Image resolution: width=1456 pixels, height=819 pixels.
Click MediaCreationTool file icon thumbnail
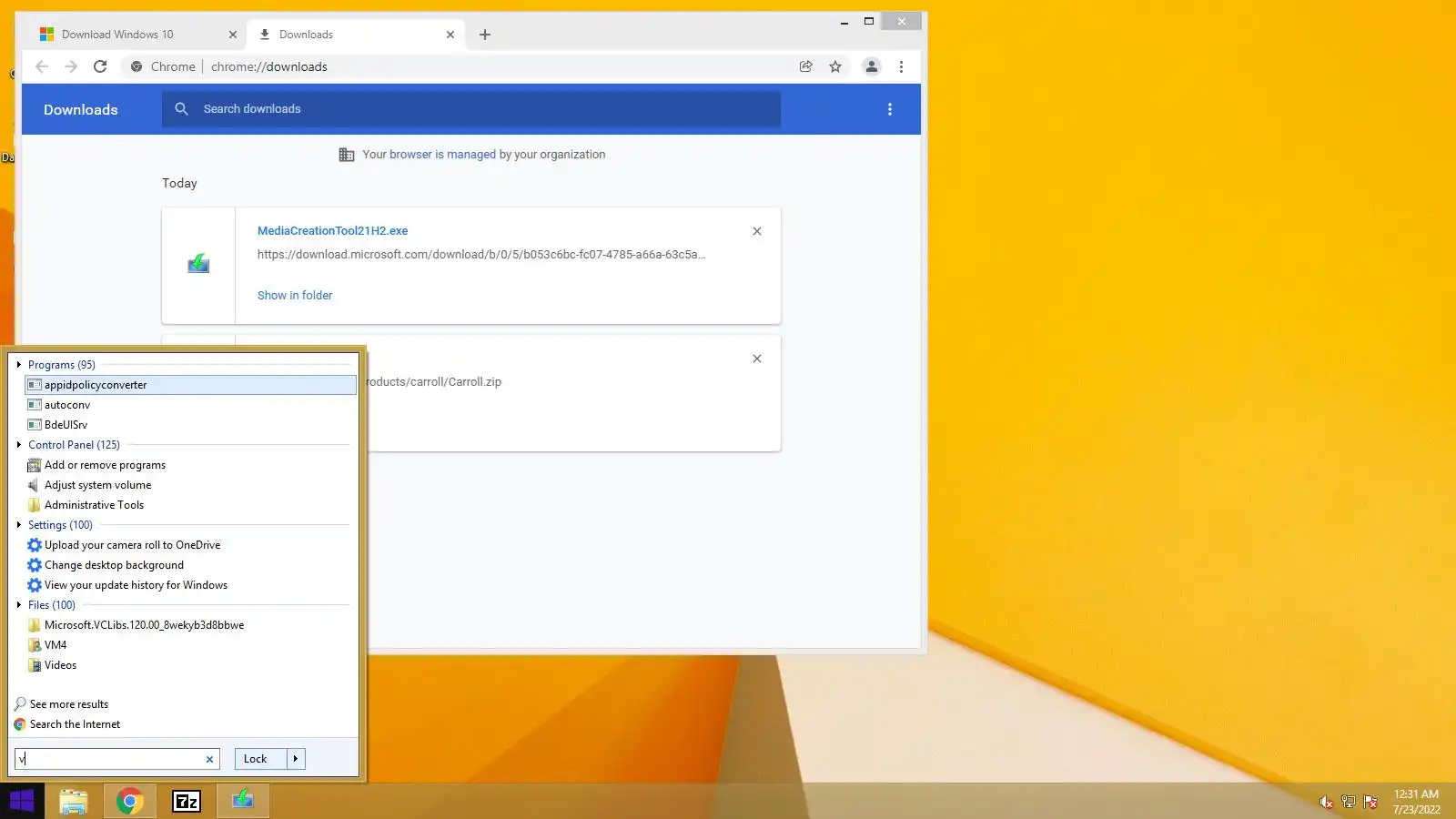198,265
